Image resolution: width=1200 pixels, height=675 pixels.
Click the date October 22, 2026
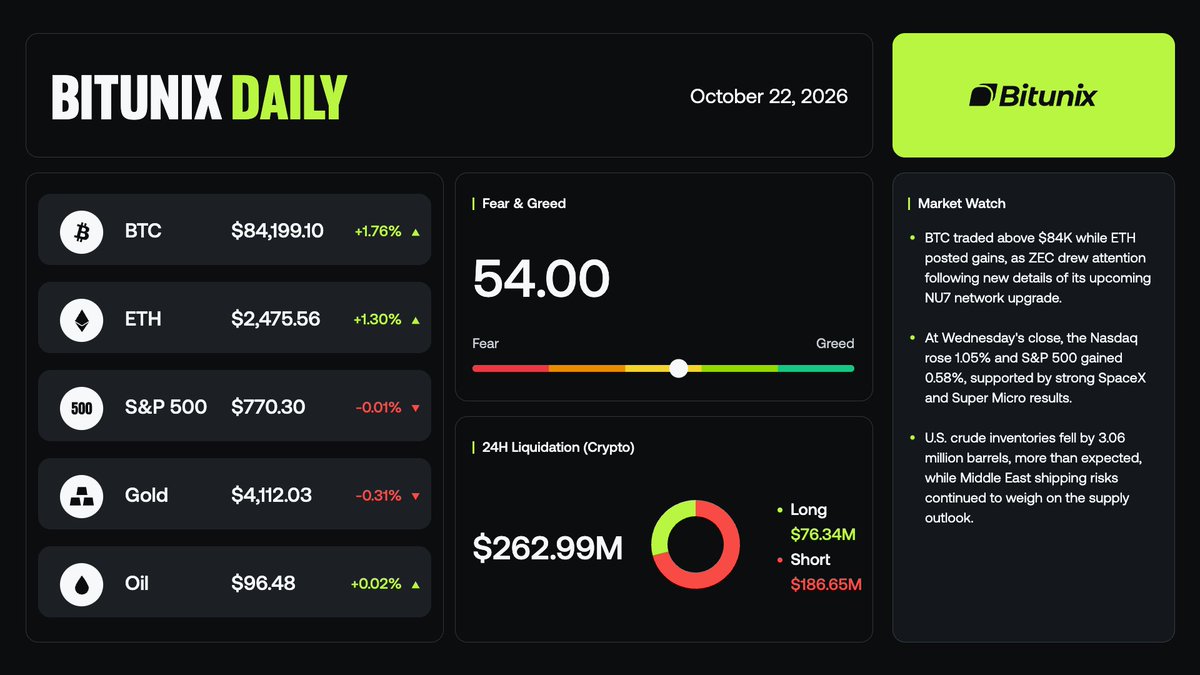click(769, 96)
